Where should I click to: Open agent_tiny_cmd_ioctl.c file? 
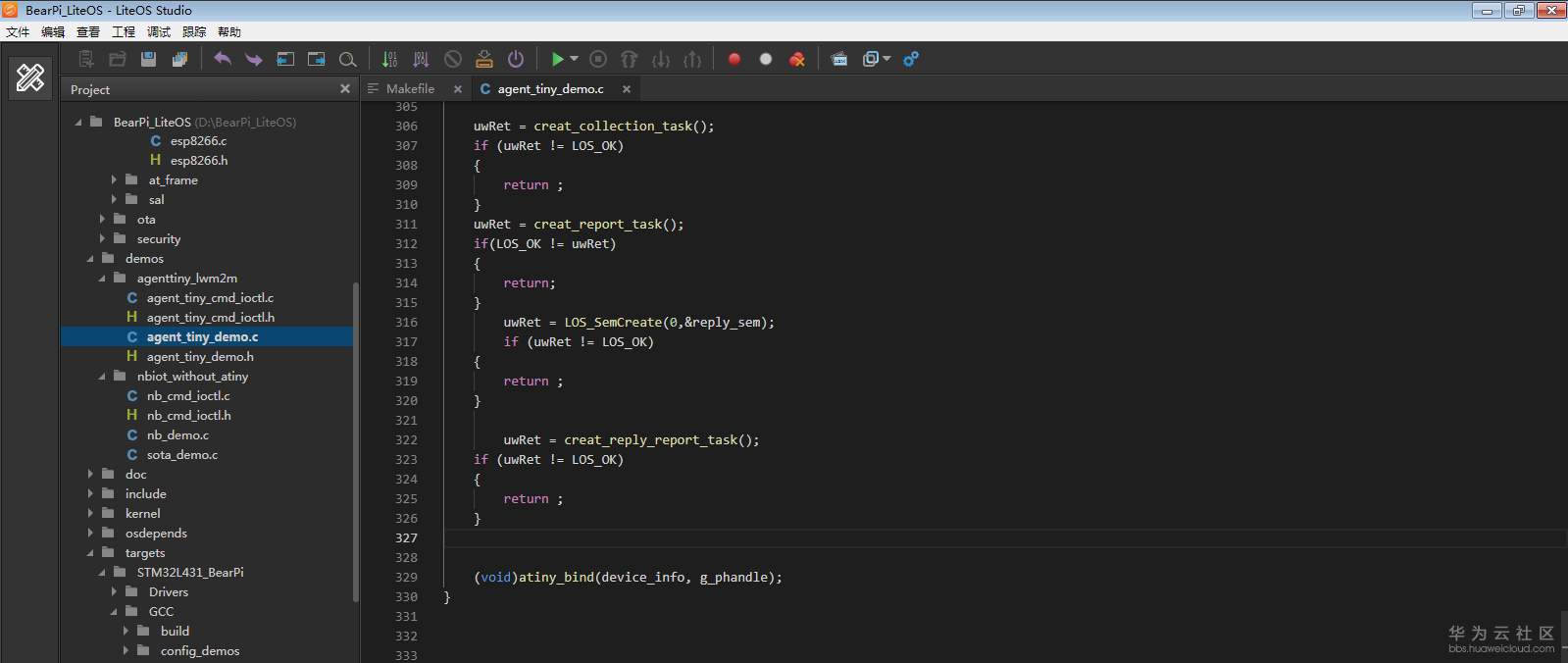(x=210, y=297)
